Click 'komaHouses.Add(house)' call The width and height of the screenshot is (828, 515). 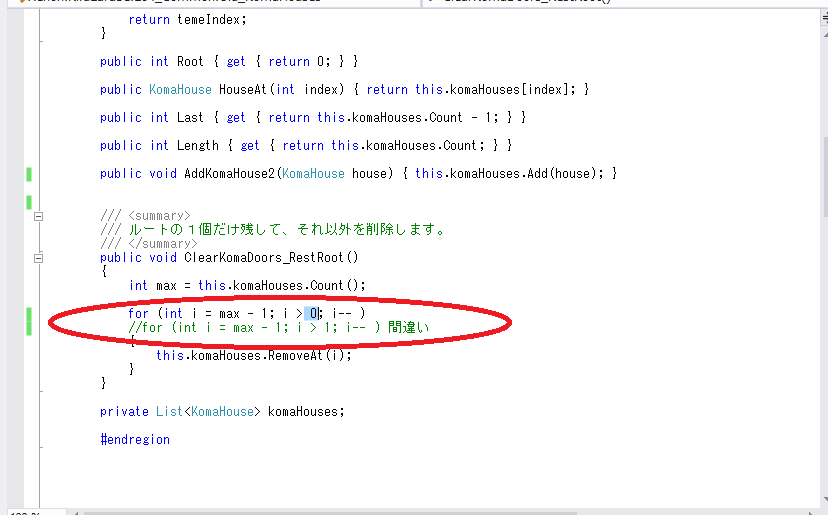pos(523,174)
